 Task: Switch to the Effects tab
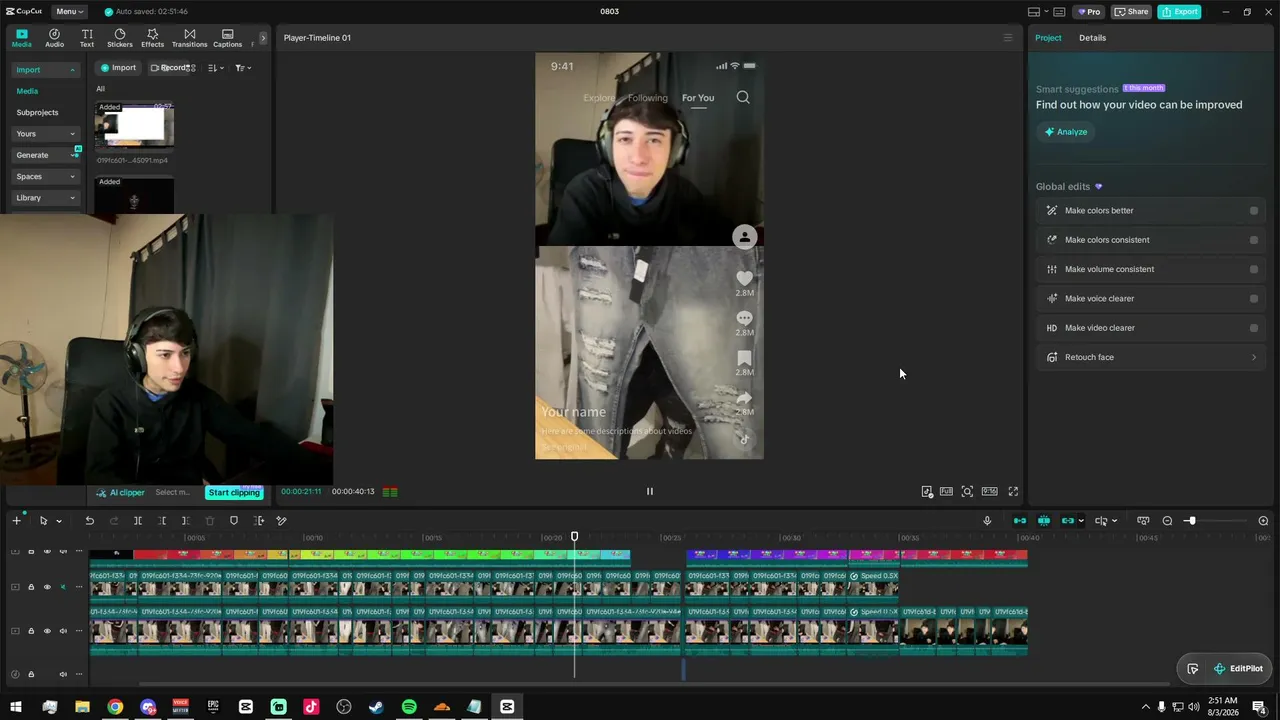(x=152, y=38)
